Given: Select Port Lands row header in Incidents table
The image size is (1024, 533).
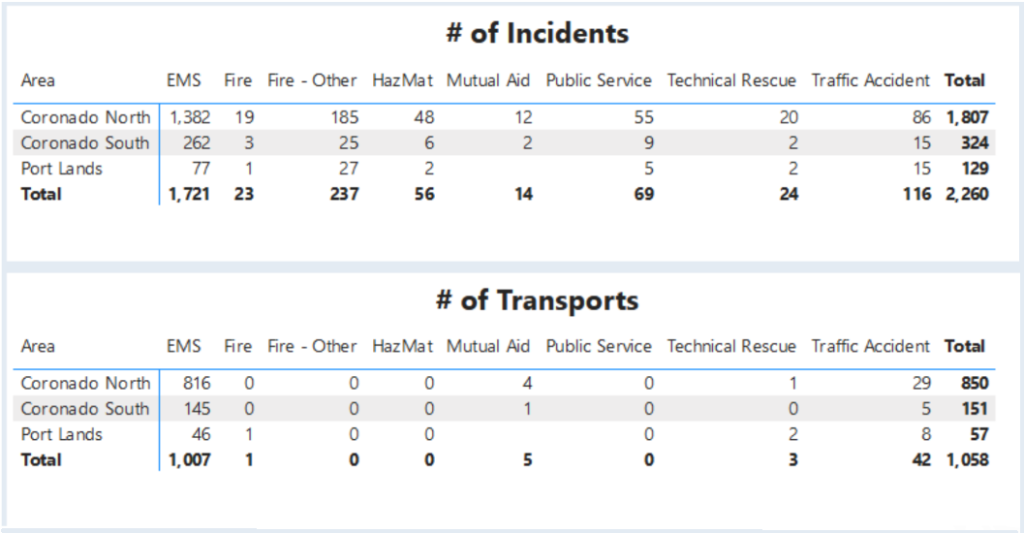Looking at the screenshot, I should 61,168.
